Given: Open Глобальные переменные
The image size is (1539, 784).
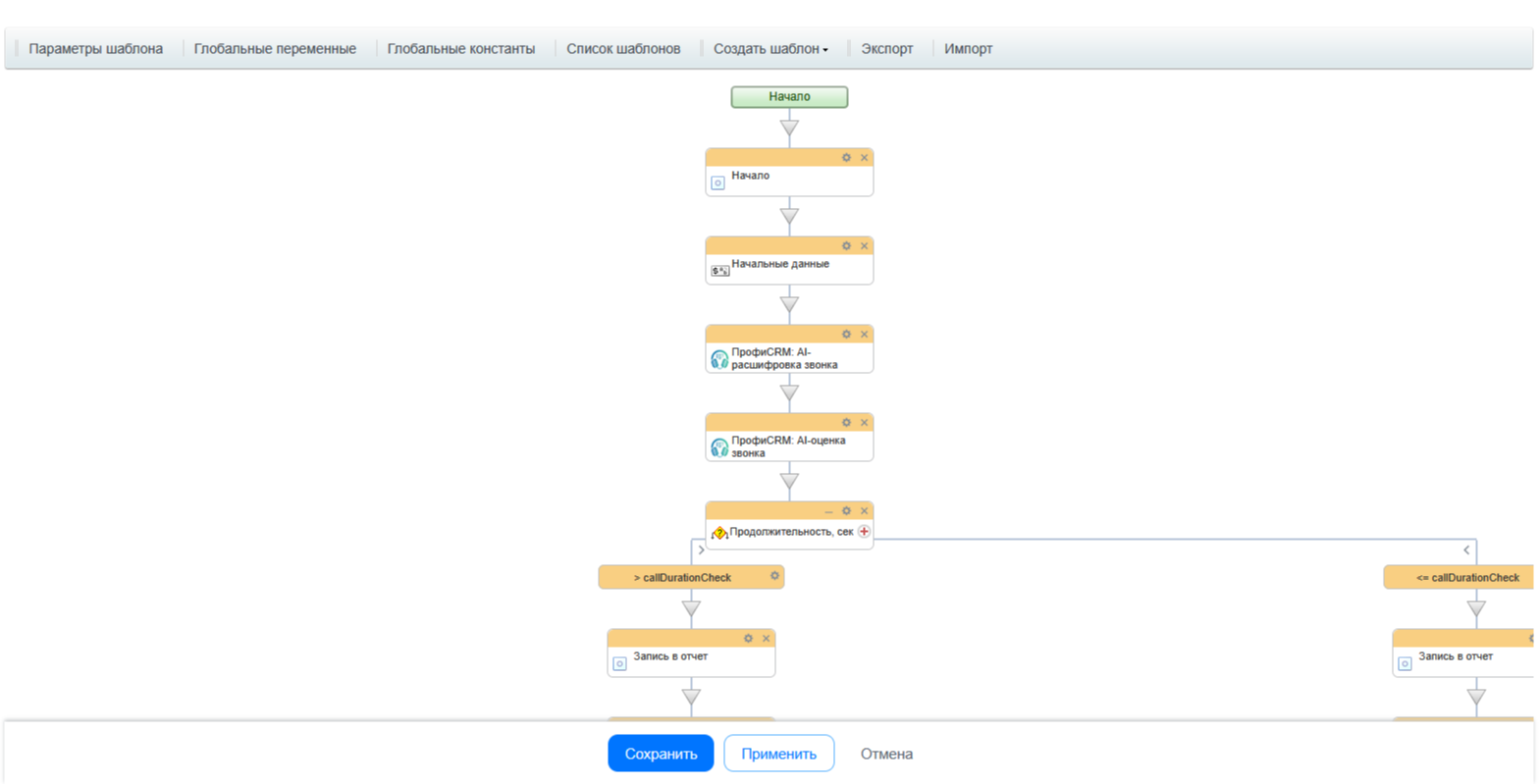Looking at the screenshot, I should tap(275, 48).
